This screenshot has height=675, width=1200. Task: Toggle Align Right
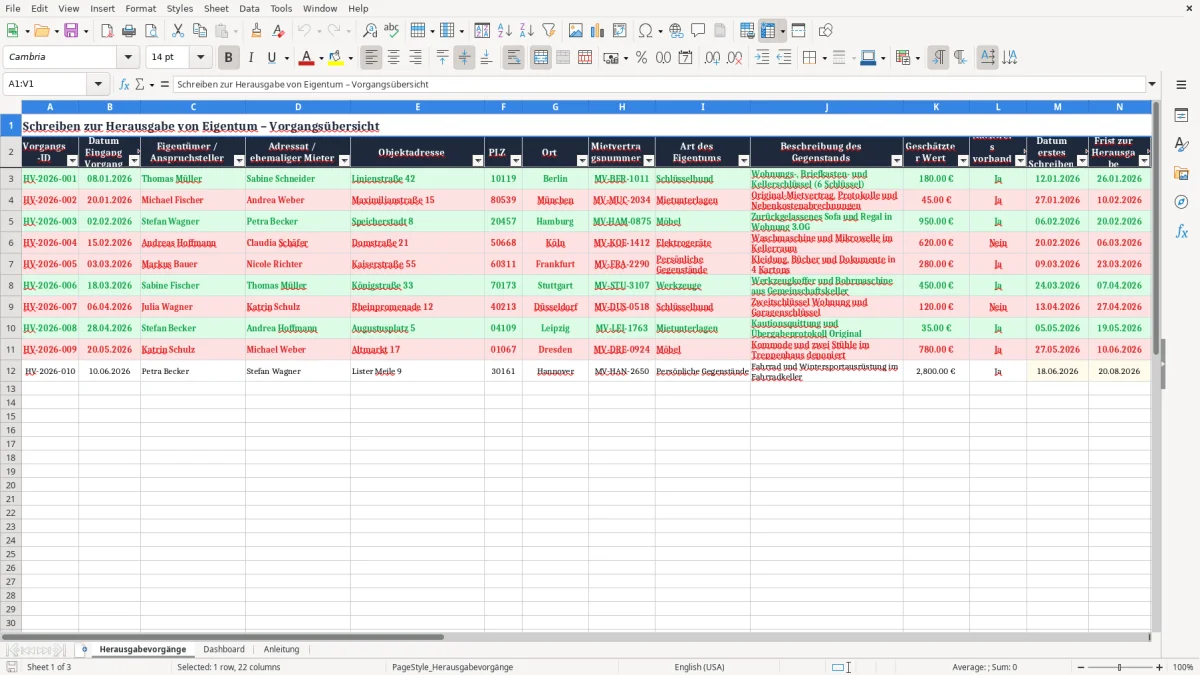pos(416,58)
